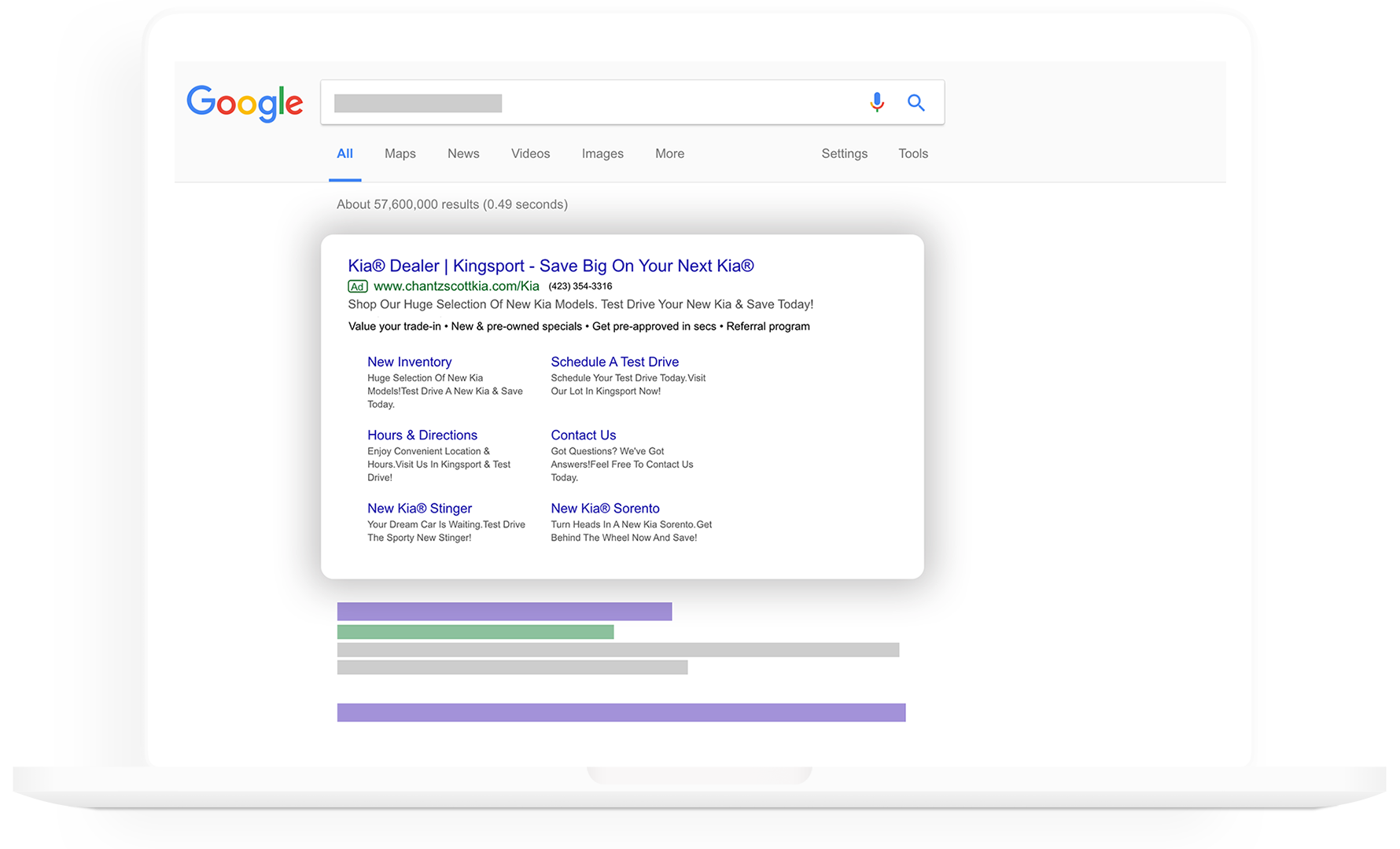1400x849 pixels.
Task: Click the Hours & Directions sitelink
Action: [x=422, y=435]
